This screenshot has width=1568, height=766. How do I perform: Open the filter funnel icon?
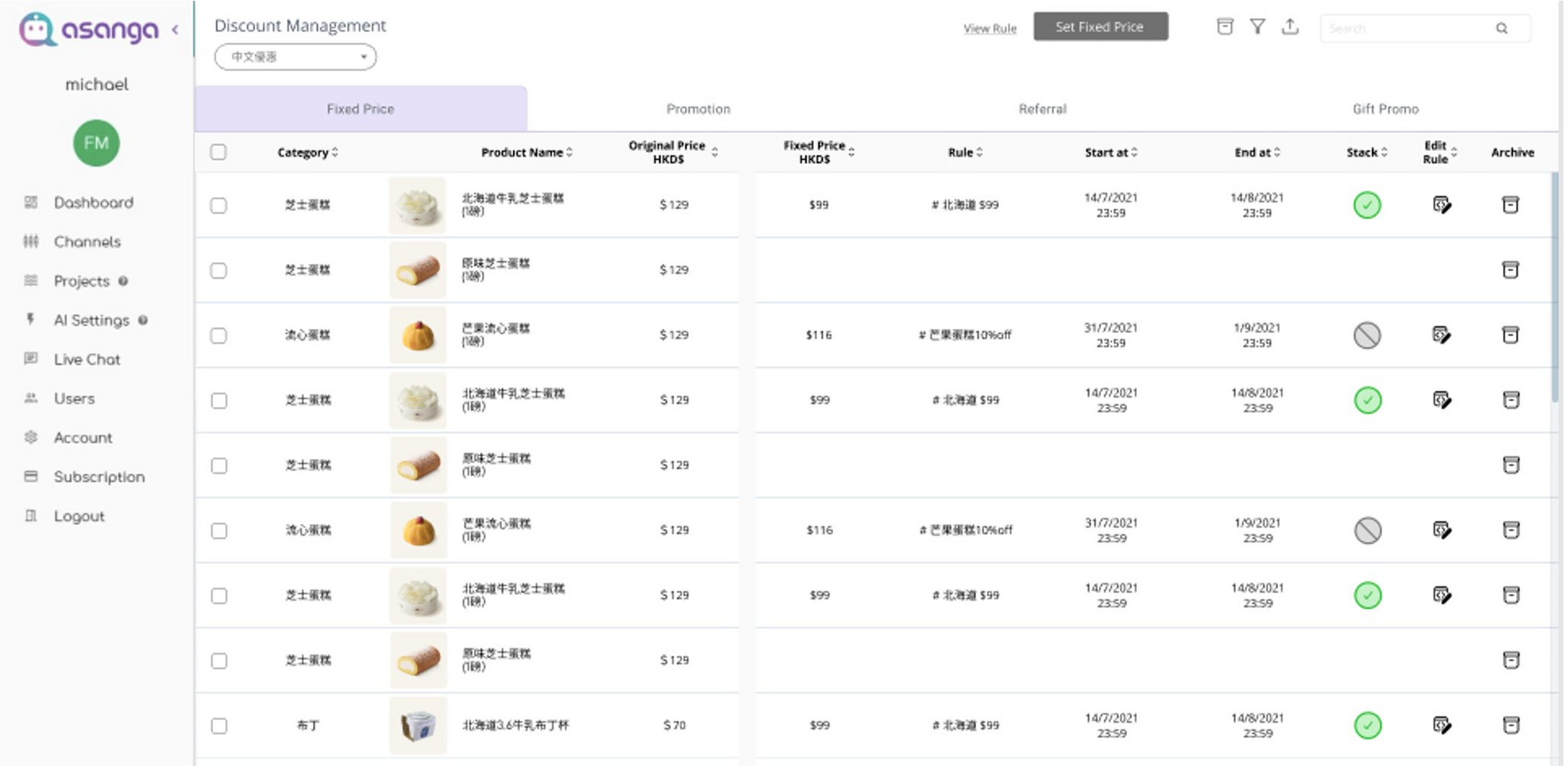(x=1257, y=27)
